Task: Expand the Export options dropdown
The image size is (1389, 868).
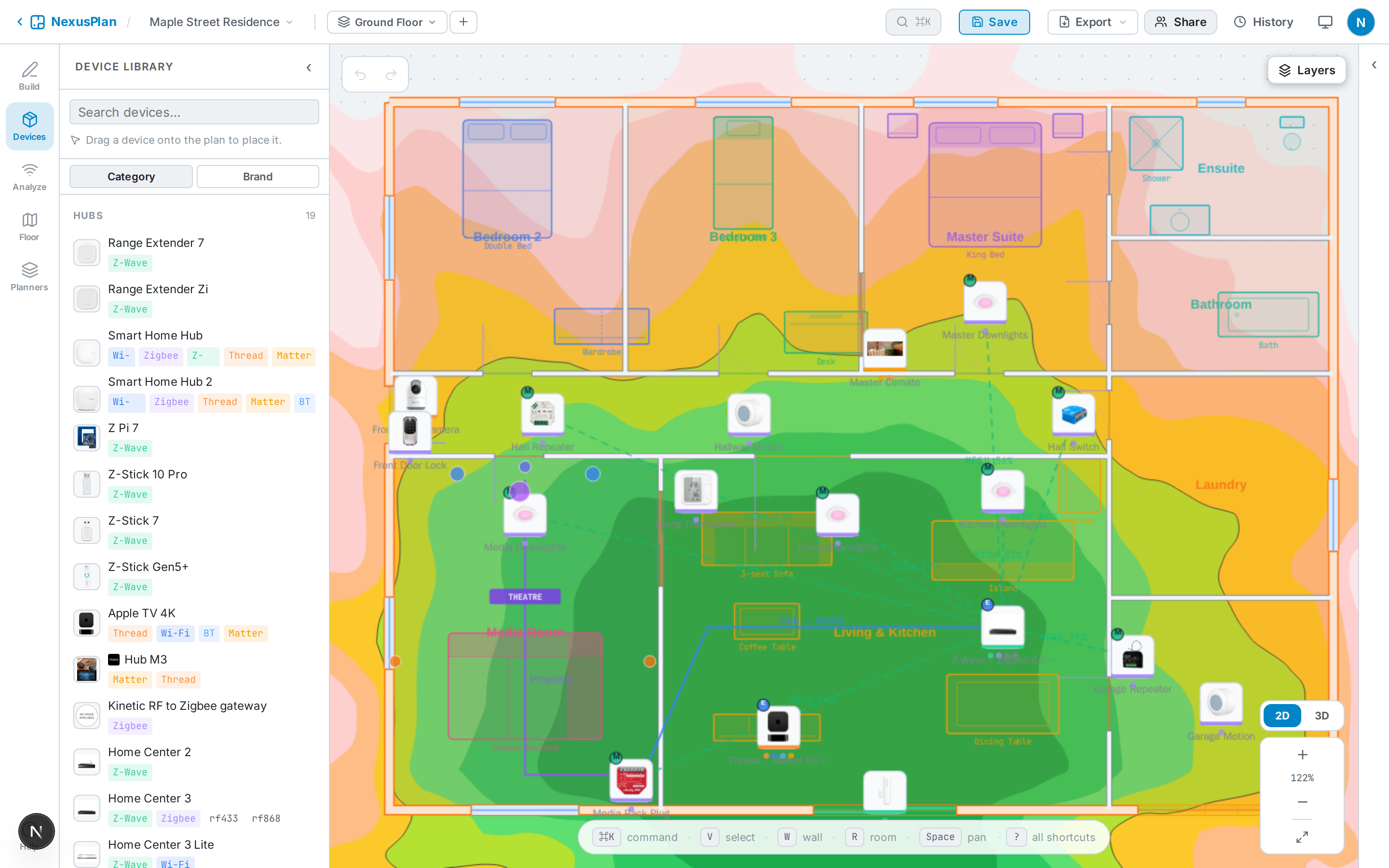Action: [x=1092, y=22]
